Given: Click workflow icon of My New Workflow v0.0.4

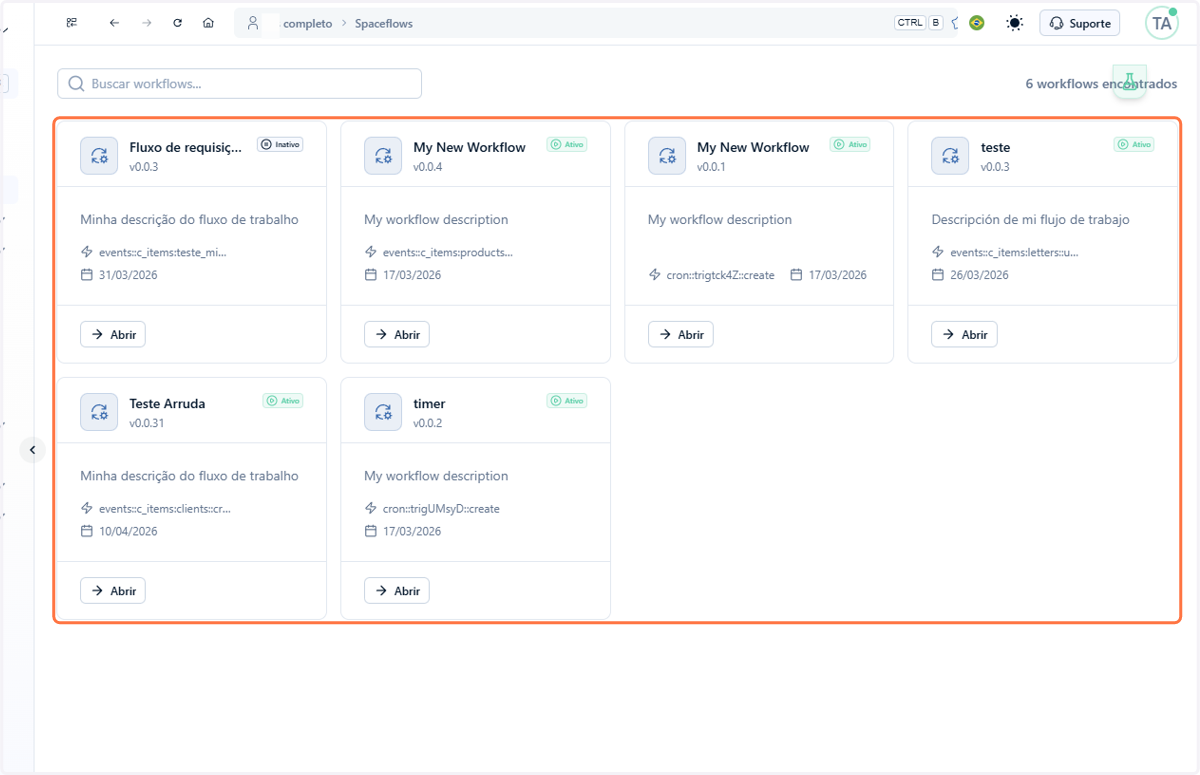Looking at the screenshot, I should click(x=383, y=156).
